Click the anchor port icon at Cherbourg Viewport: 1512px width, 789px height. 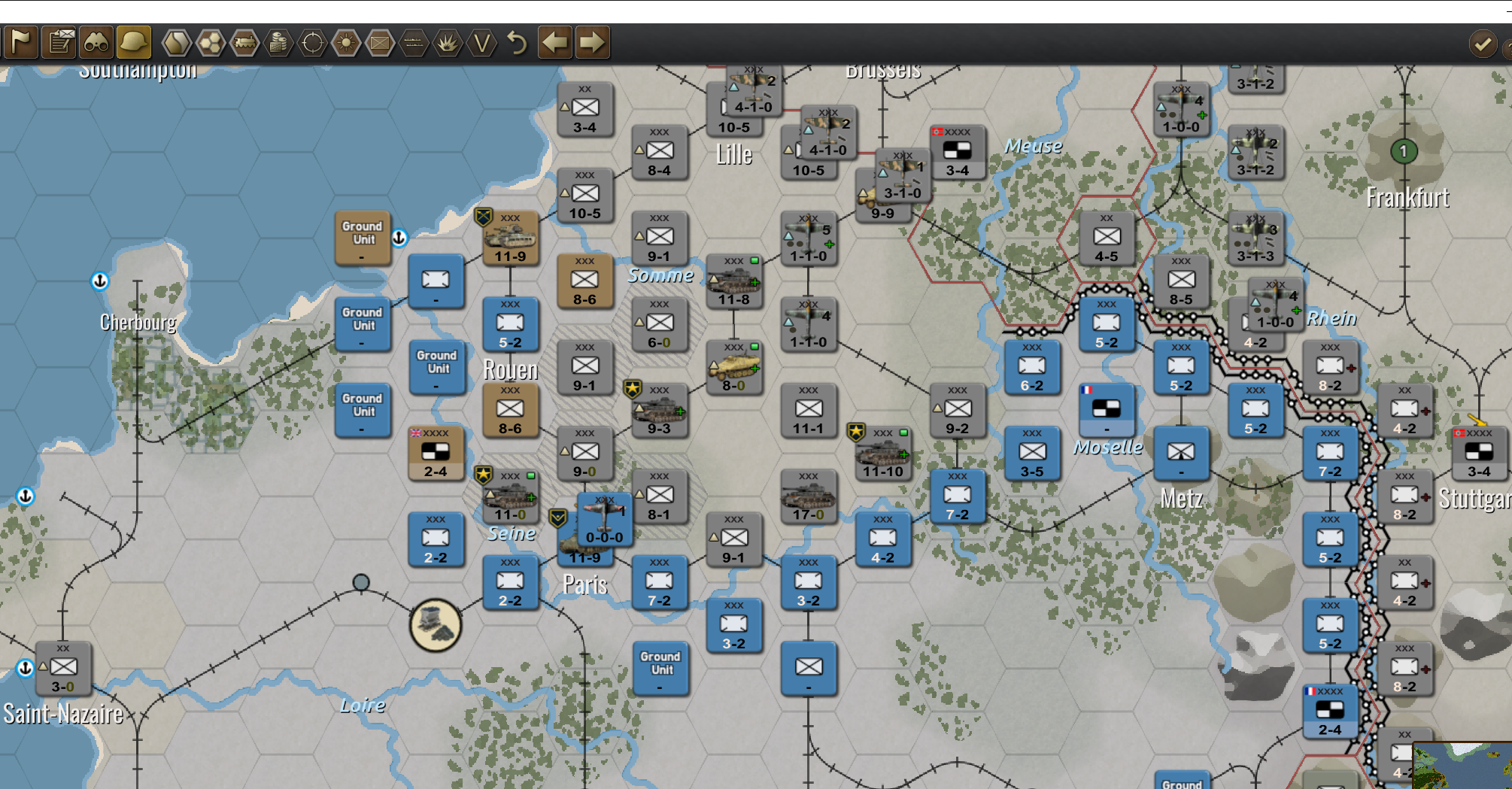pyautogui.click(x=99, y=281)
